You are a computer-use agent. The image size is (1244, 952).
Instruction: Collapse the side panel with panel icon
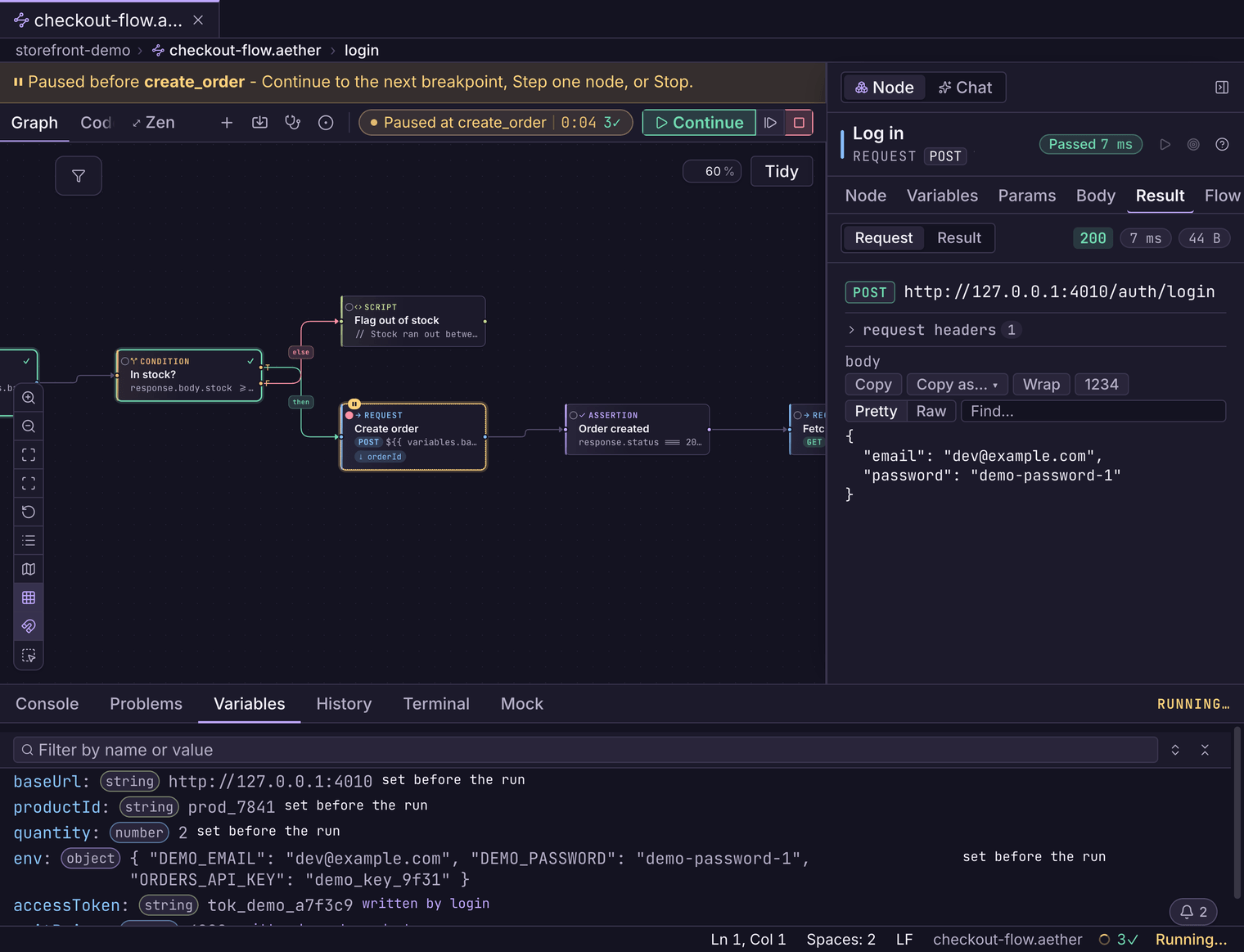(x=1222, y=88)
